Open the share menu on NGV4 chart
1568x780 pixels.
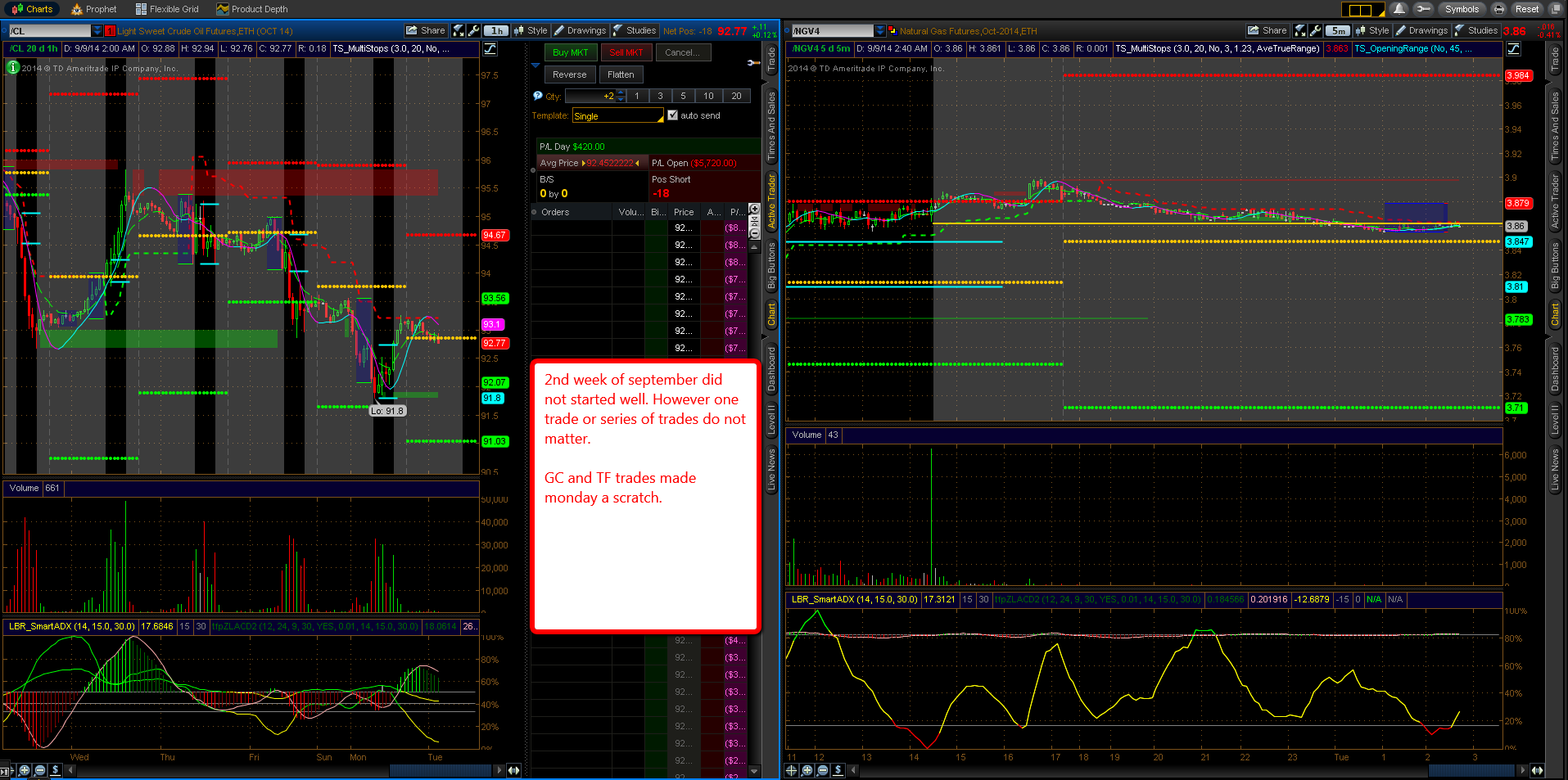point(1268,30)
